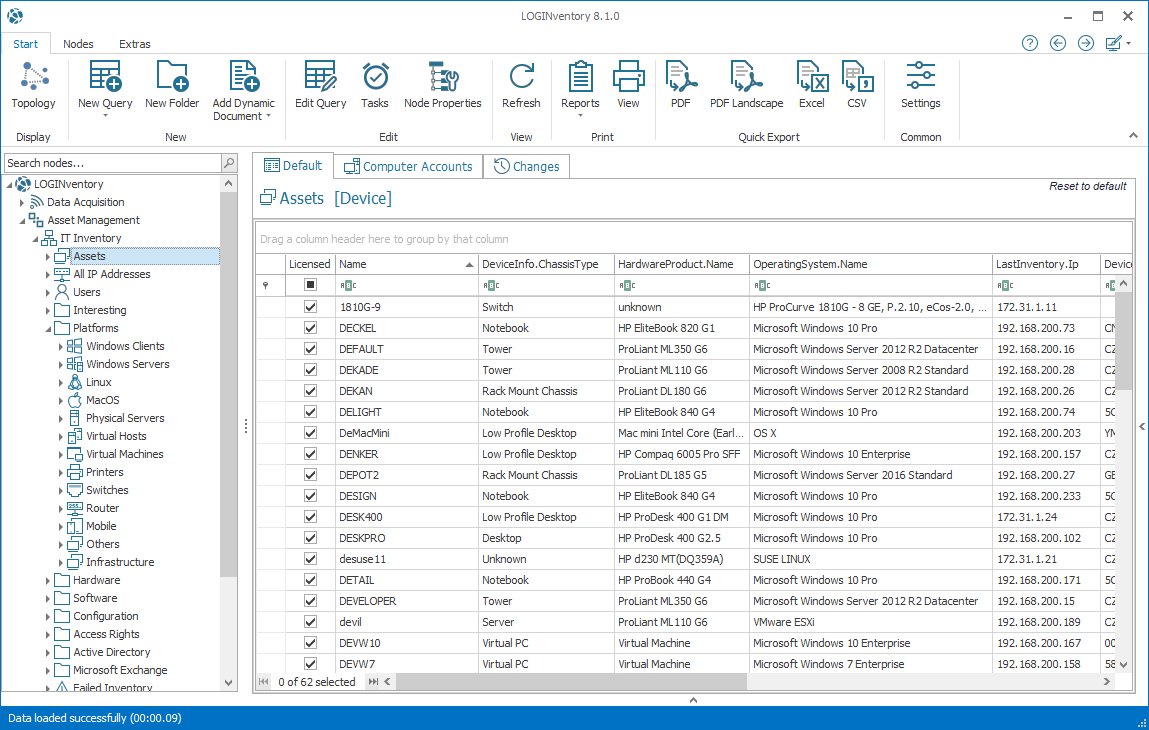This screenshot has width=1149, height=730.
Task: Switch to the Extras ribbon tab
Action: pos(135,44)
